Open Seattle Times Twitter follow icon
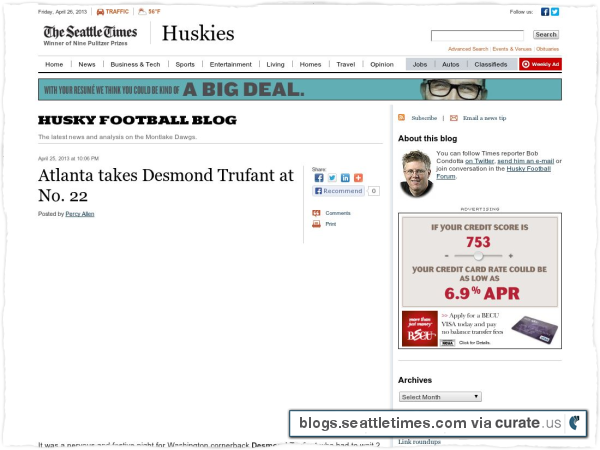This screenshot has width=600, height=450. 555,12
